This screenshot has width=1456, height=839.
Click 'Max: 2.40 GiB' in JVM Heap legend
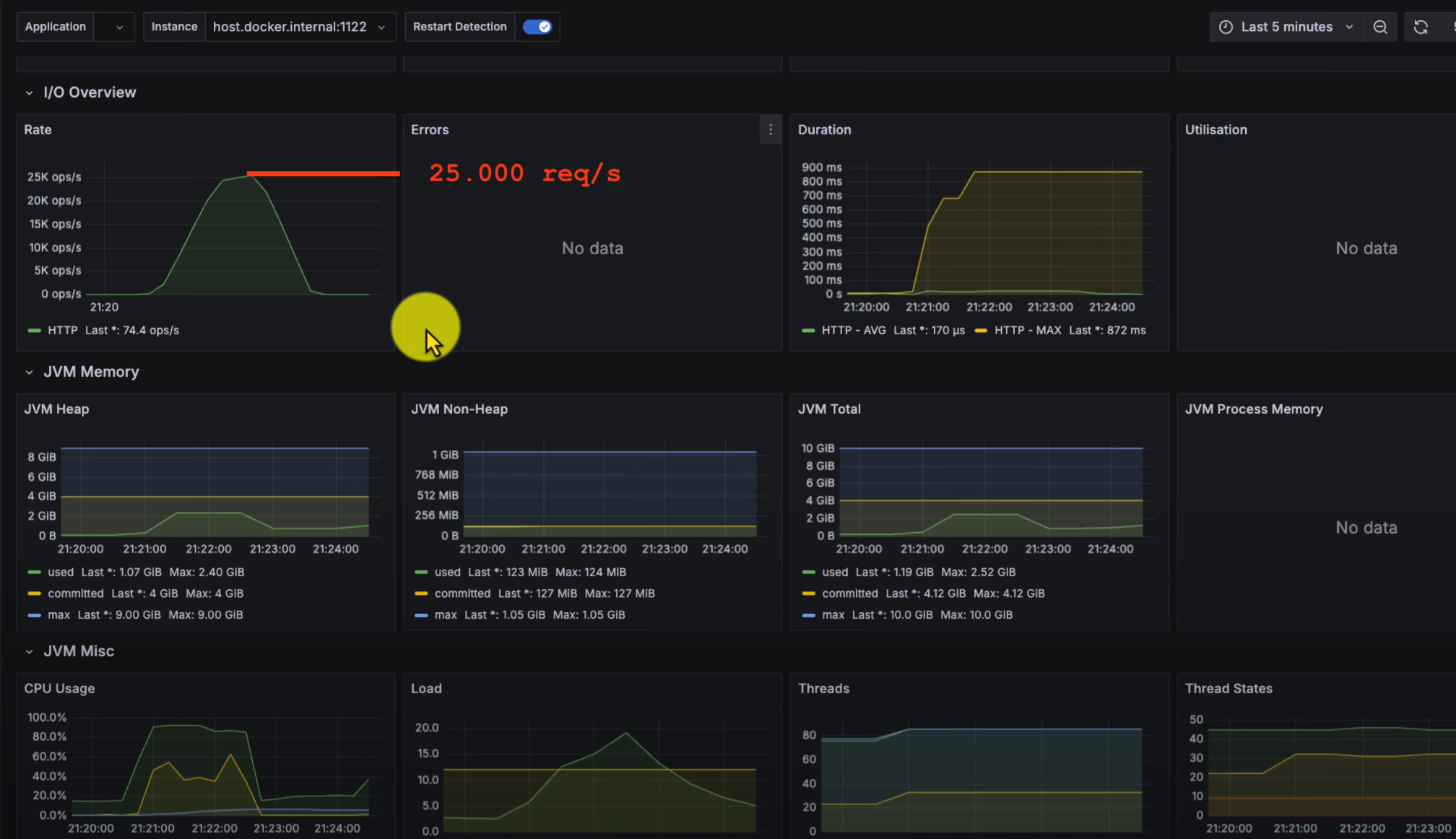207,573
